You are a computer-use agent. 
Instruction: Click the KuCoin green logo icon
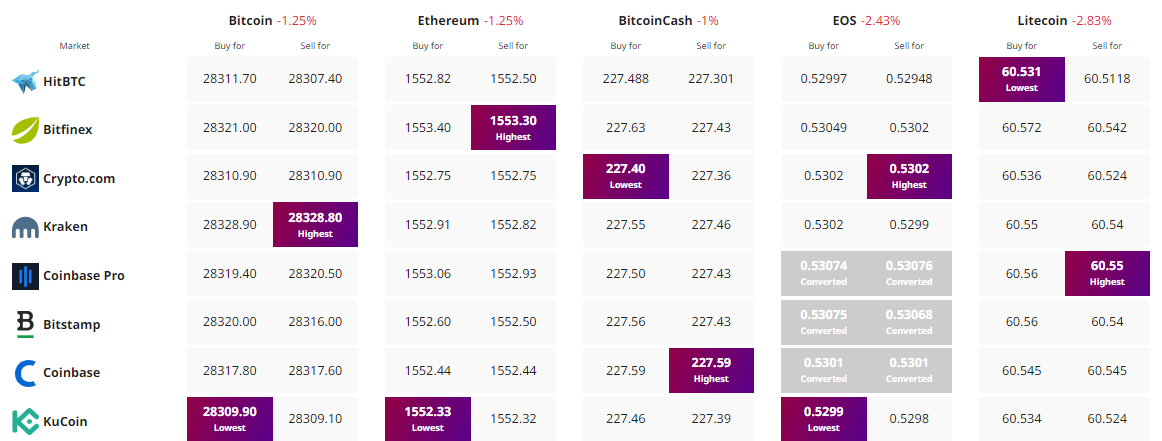click(25, 421)
